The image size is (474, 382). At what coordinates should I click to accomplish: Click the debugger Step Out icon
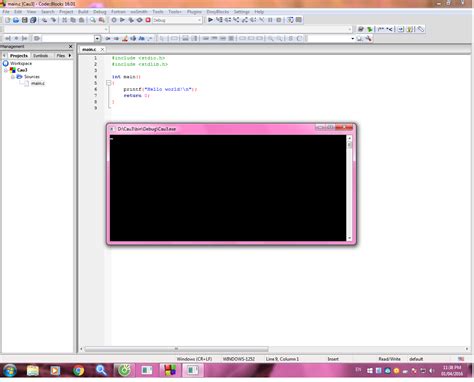pyautogui.click(x=245, y=20)
